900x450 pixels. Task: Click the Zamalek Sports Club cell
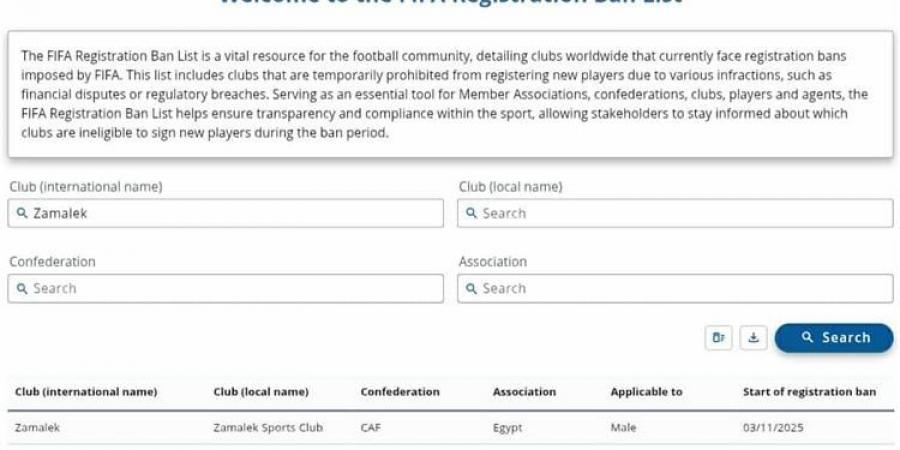pos(268,428)
